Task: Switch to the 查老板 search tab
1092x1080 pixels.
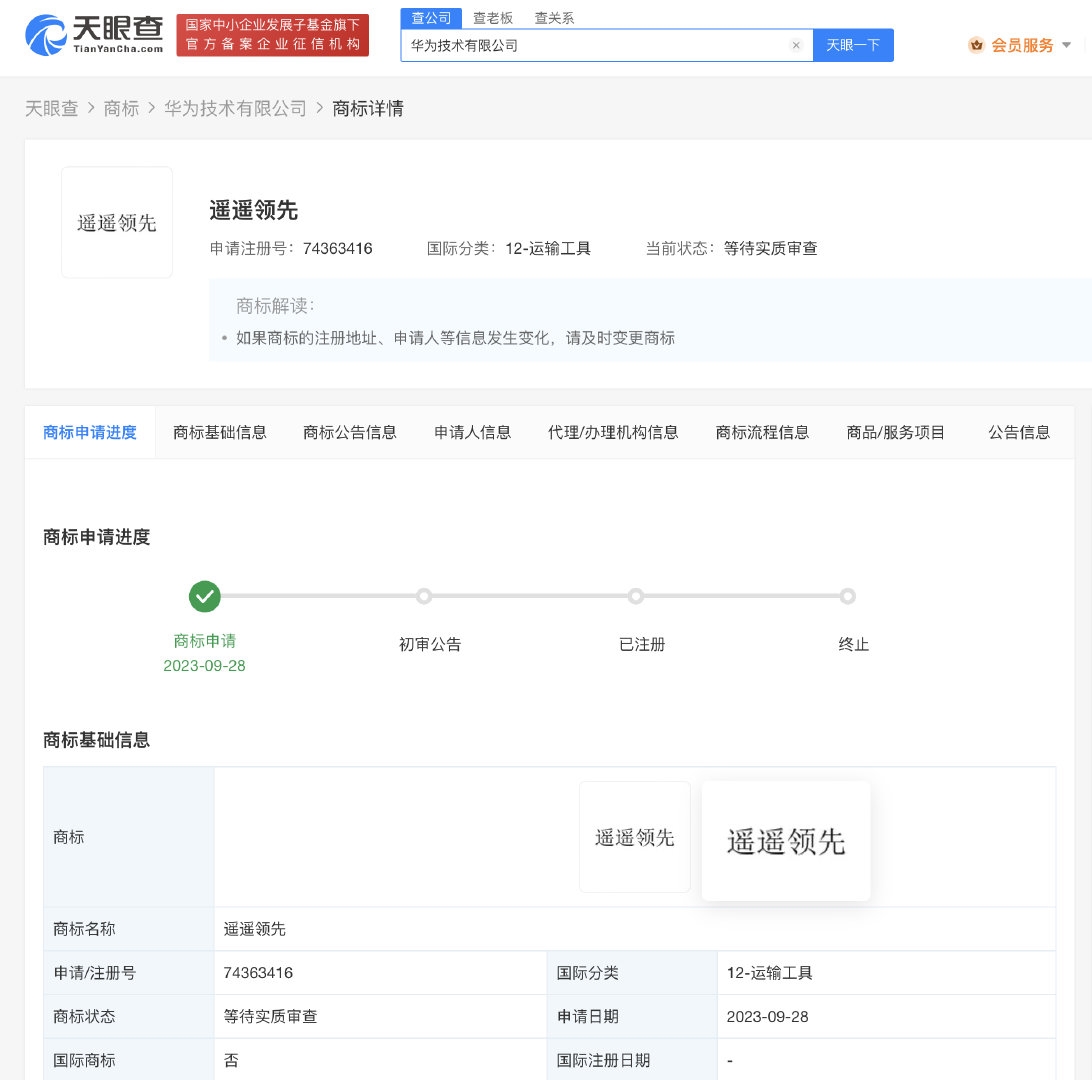Action: (492, 18)
